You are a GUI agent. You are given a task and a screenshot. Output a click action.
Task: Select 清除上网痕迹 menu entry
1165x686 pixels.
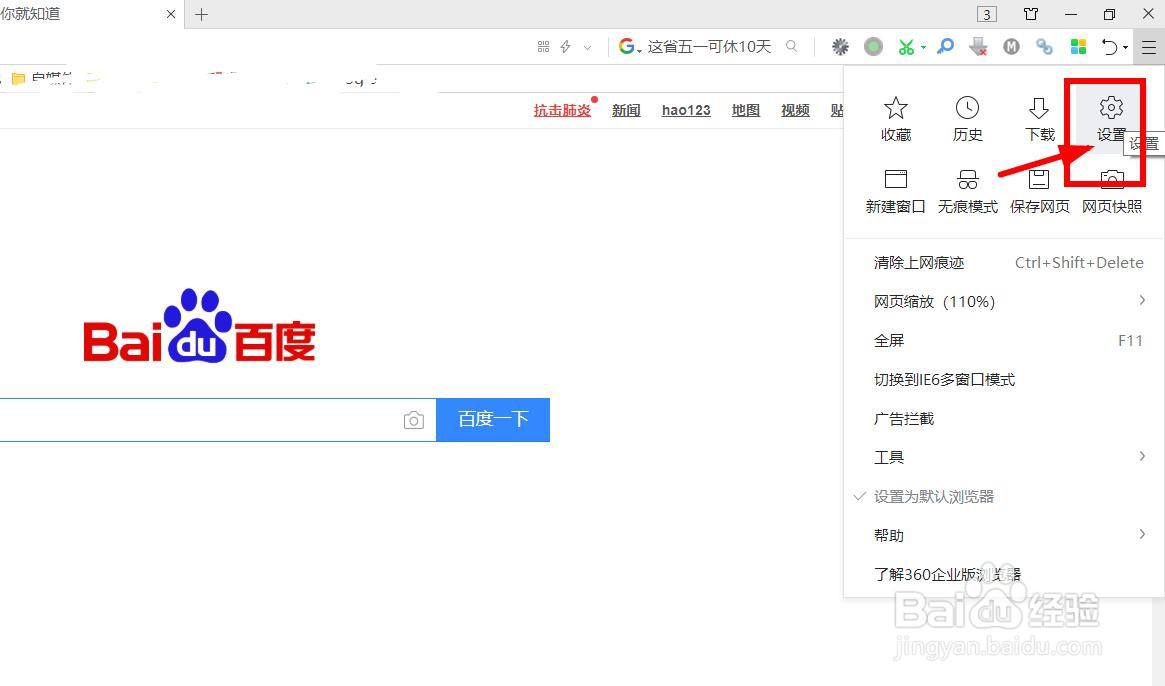click(1004, 262)
